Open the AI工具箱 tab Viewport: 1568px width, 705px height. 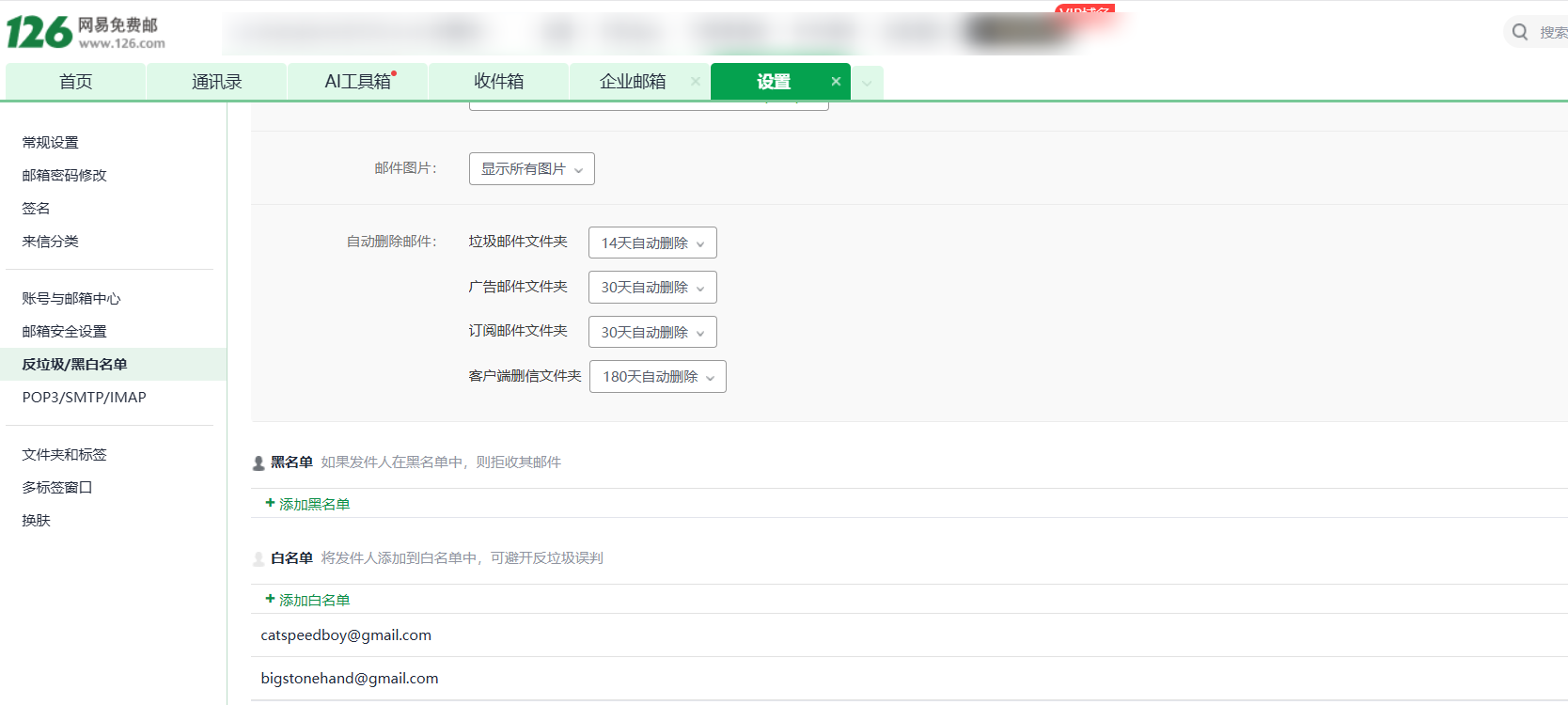tap(357, 82)
